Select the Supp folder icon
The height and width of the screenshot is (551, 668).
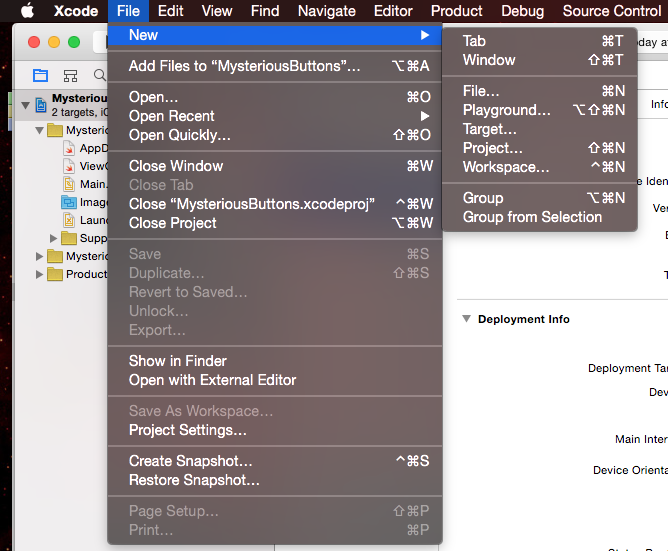[69, 238]
